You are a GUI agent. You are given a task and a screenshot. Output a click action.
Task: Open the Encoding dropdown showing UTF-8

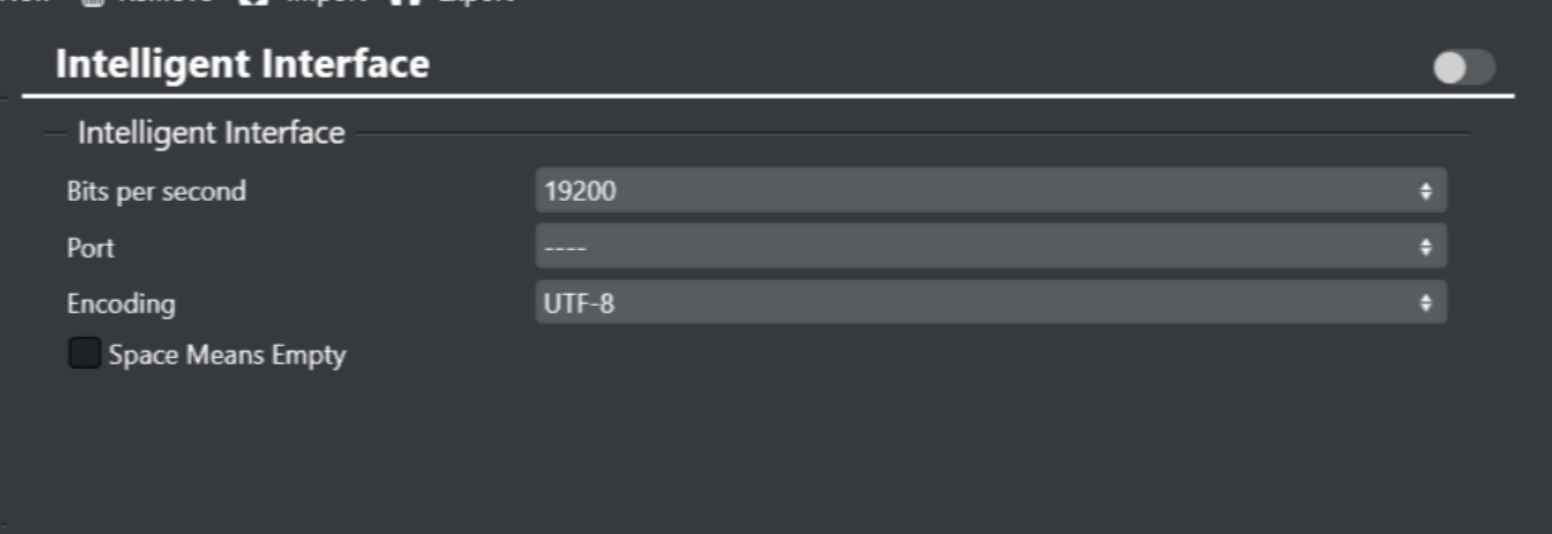click(x=990, y=302)
